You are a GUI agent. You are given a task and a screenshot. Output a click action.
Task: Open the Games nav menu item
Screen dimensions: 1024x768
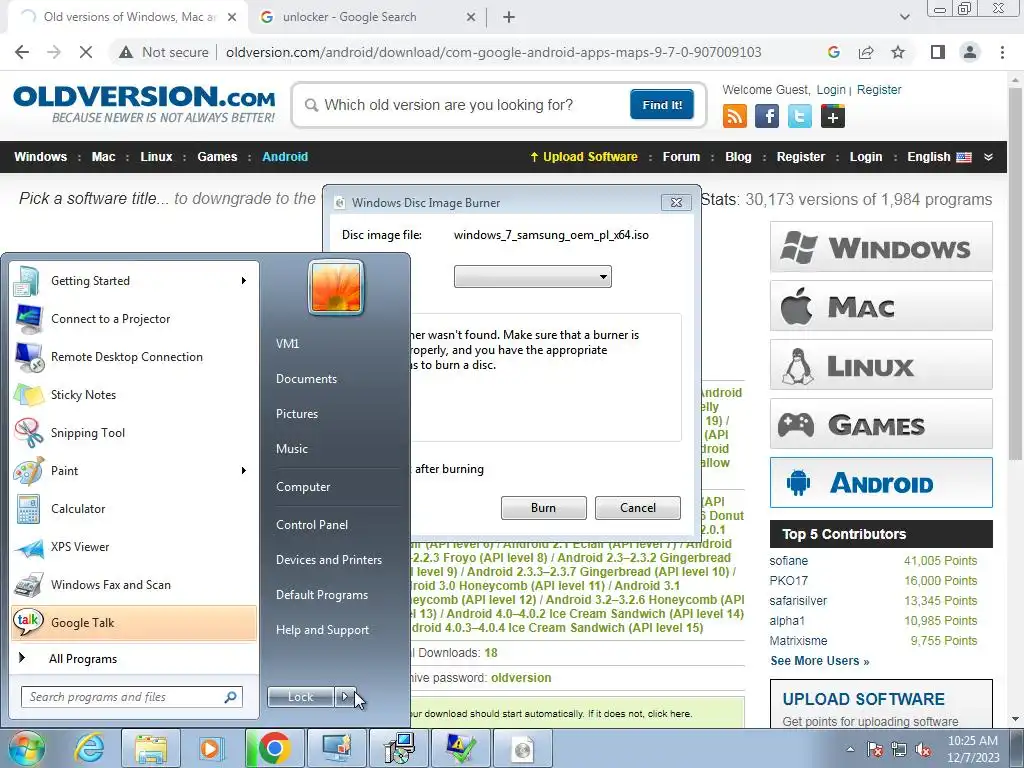pyautogui.click(x=217, y=157)
